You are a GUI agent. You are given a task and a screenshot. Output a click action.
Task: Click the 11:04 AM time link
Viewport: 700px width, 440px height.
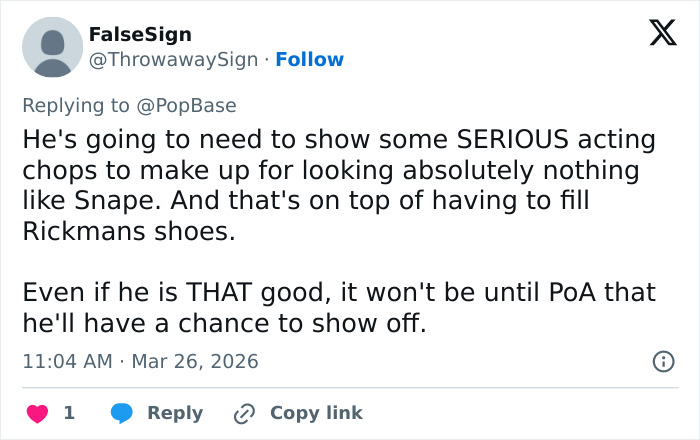coord(67,361)
